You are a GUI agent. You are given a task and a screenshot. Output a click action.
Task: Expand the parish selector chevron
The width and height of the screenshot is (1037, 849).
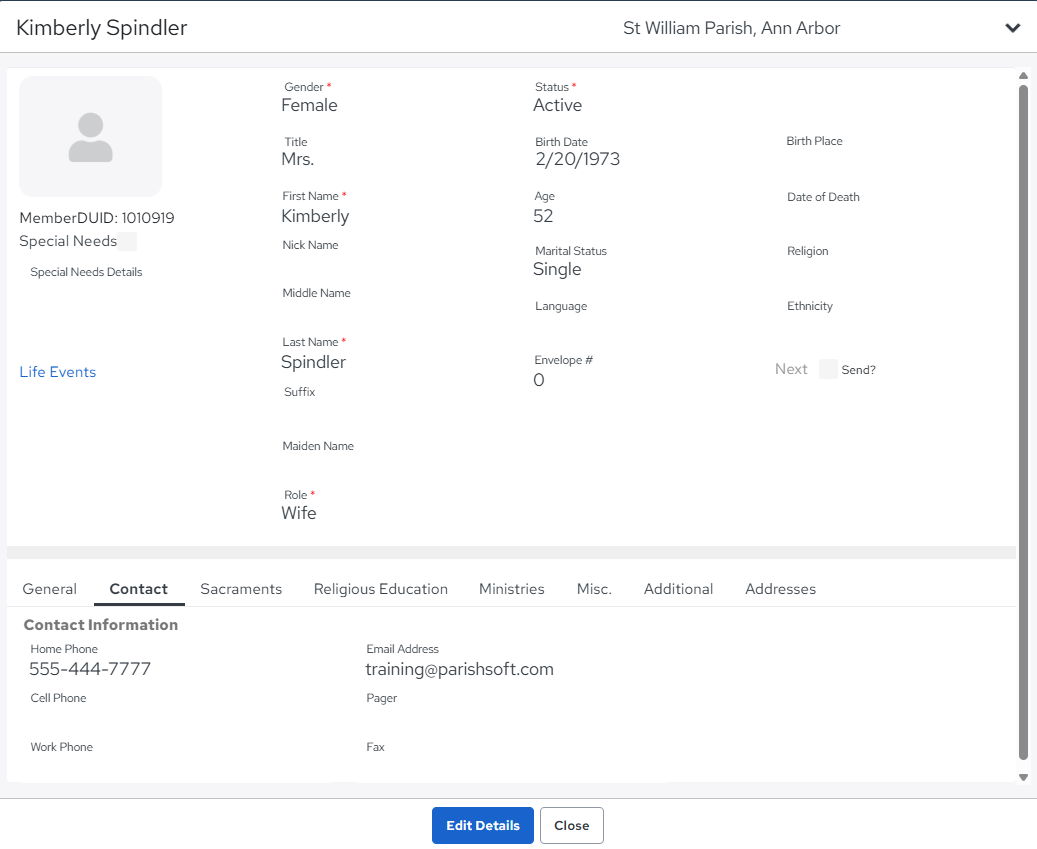[x=1012, y=28]
